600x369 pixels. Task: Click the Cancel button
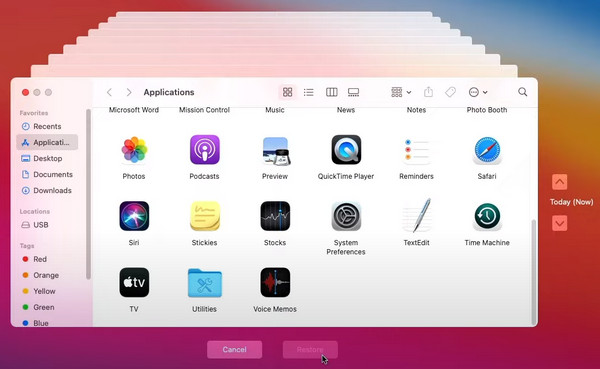(235, 349)
